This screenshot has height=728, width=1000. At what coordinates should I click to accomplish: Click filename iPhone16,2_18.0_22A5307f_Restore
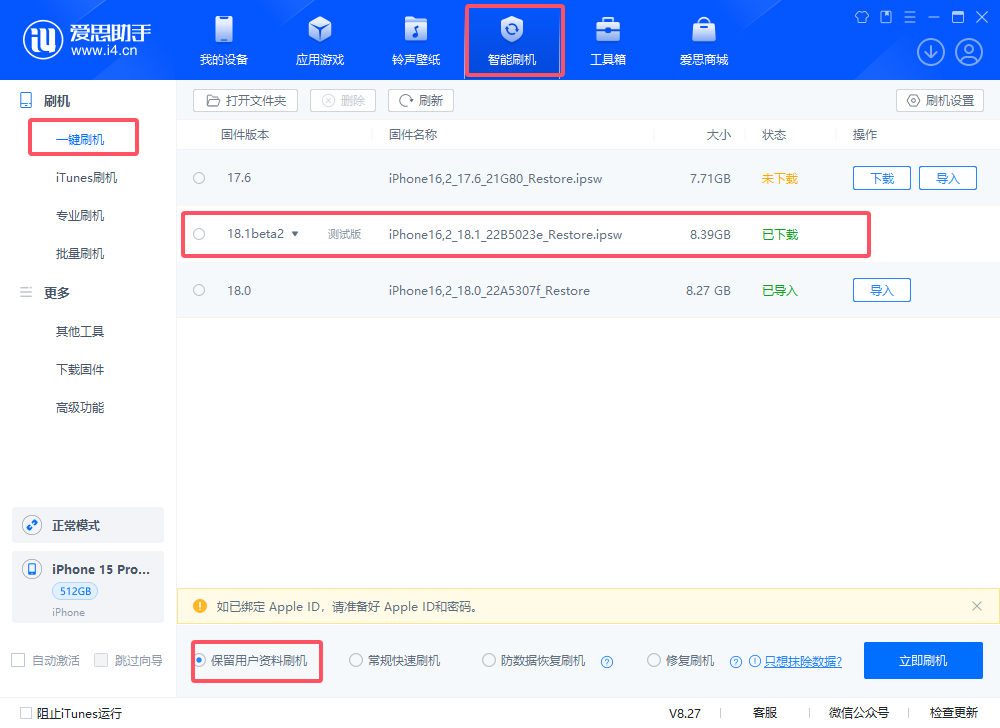(489, 291)
